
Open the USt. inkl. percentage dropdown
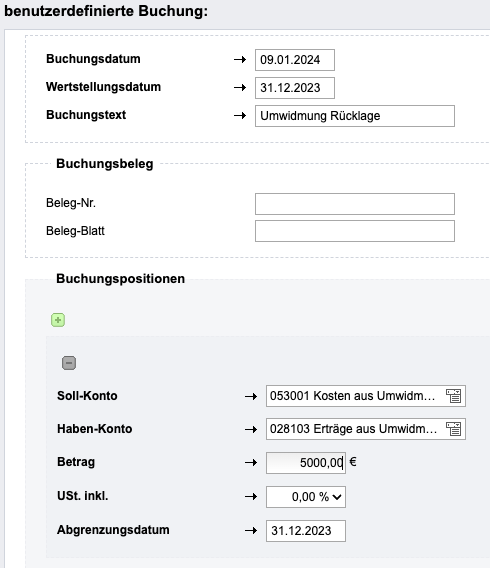(306, 497)
